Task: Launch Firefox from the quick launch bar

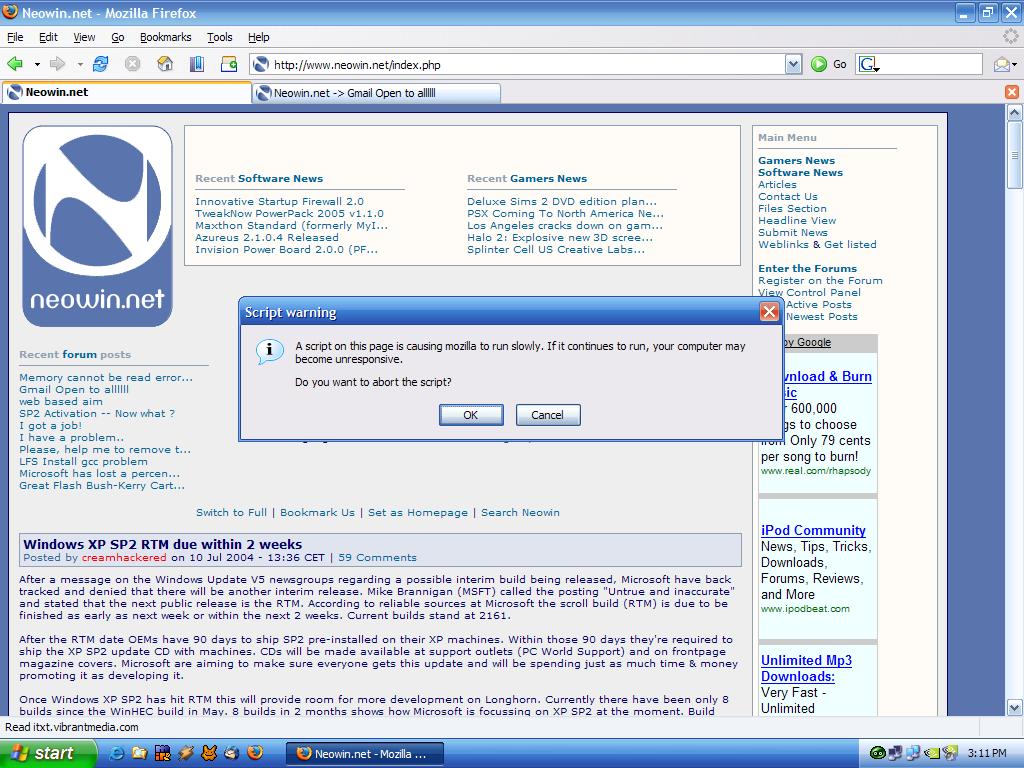Action: click(x=255, y=753)
